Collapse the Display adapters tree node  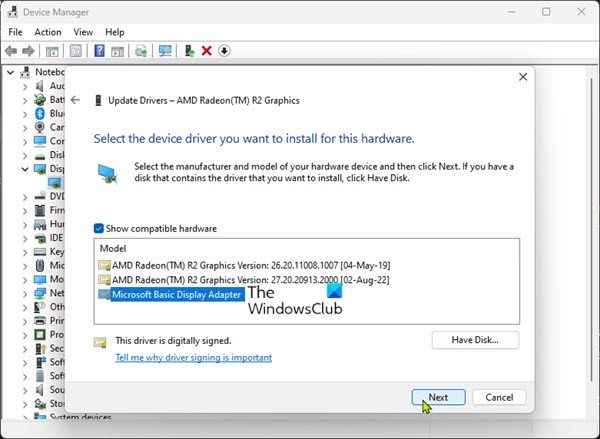pyautogui.click(x=25, y=169)
